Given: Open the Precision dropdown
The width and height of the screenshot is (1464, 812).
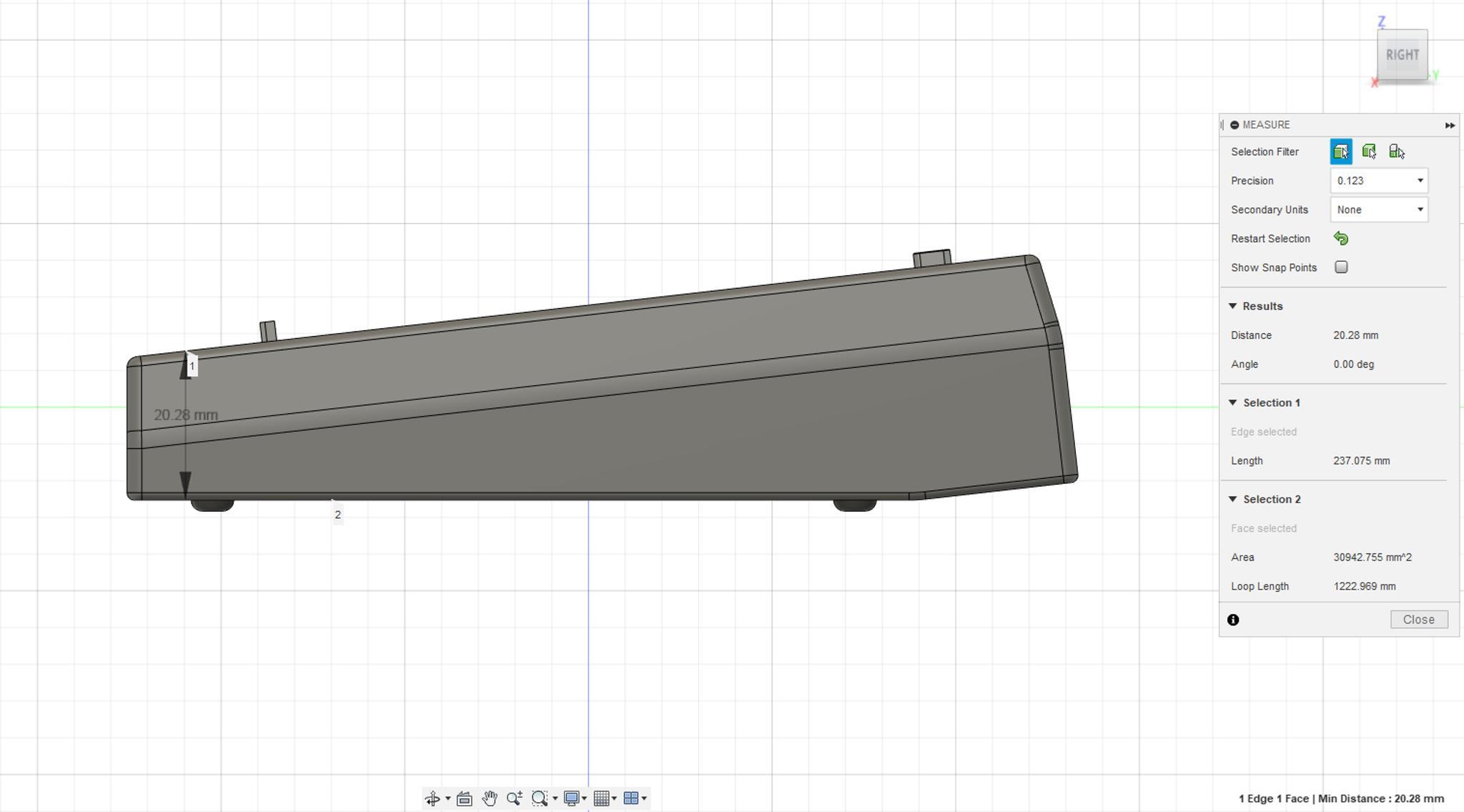Looking at the screenshot, I should [1379, 181].
